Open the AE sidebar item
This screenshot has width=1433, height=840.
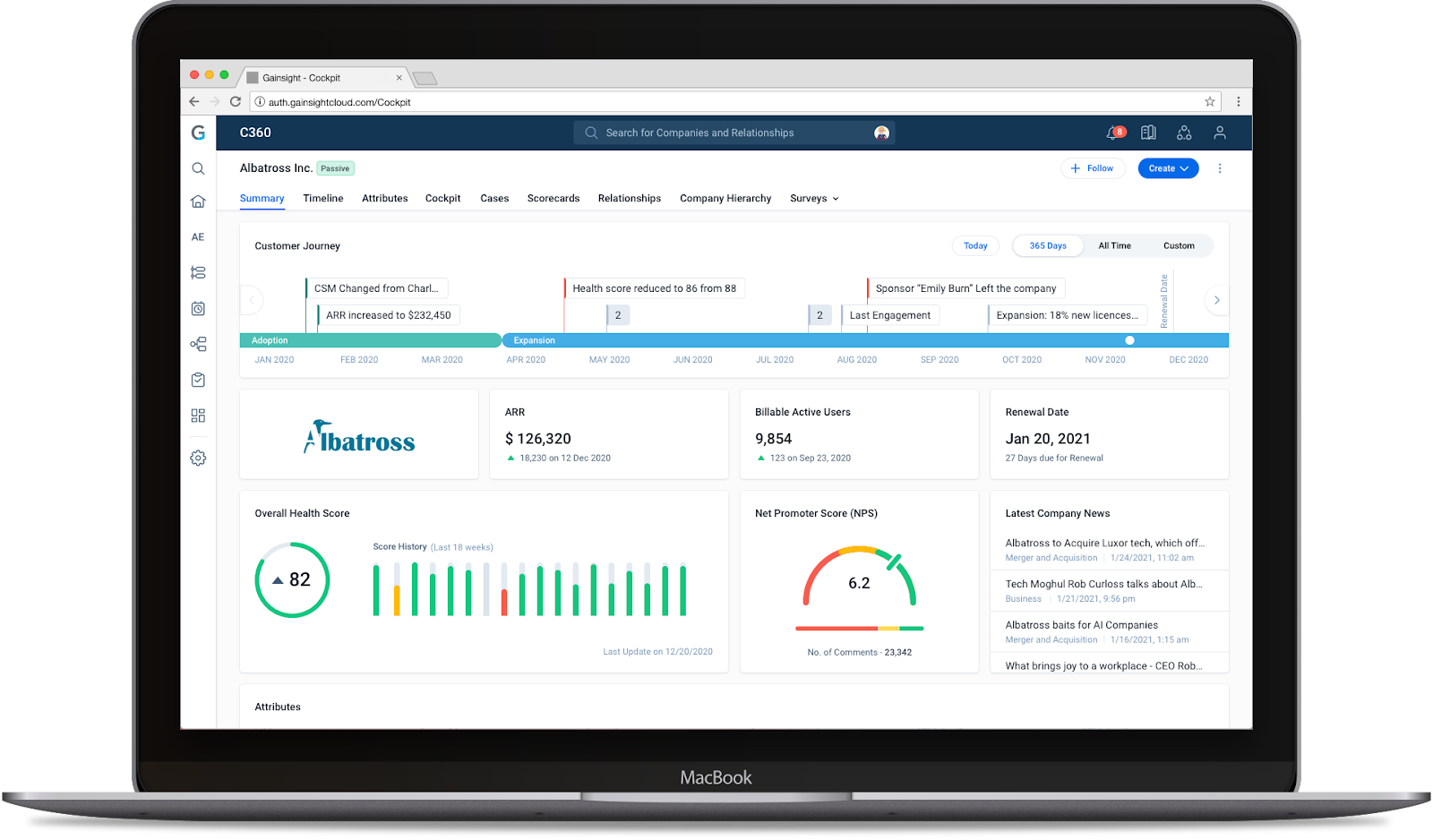[x=198, y=237]
